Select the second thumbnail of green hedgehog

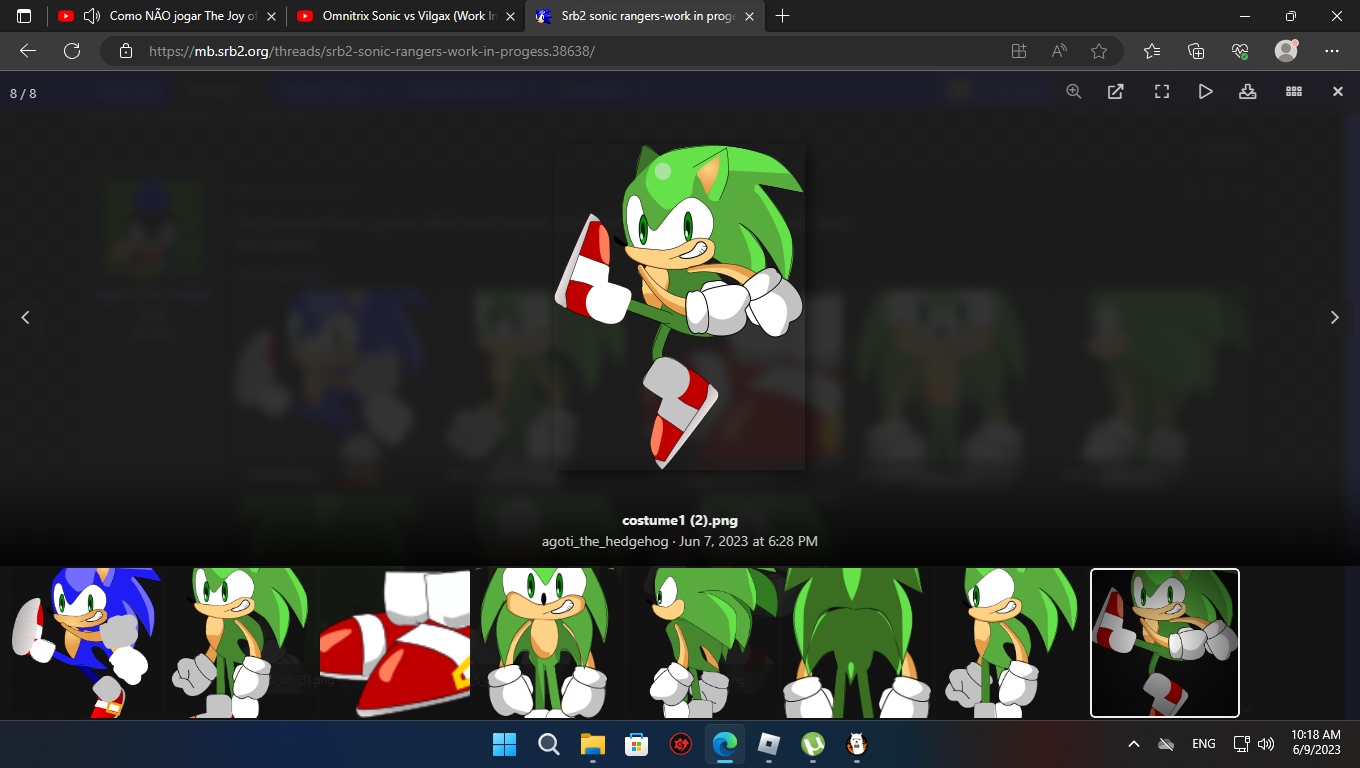241,643
